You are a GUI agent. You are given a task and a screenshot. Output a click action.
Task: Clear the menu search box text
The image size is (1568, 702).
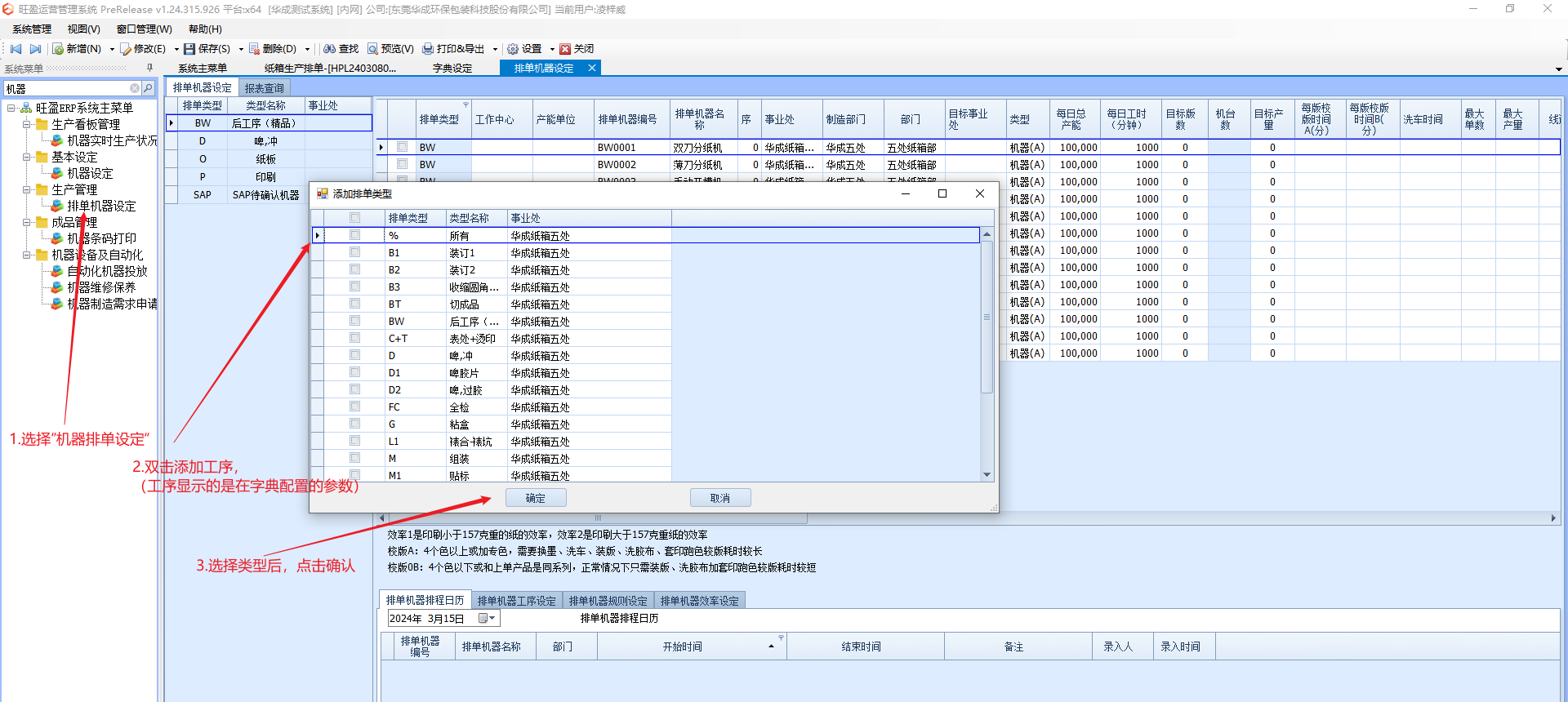[135, 88]
